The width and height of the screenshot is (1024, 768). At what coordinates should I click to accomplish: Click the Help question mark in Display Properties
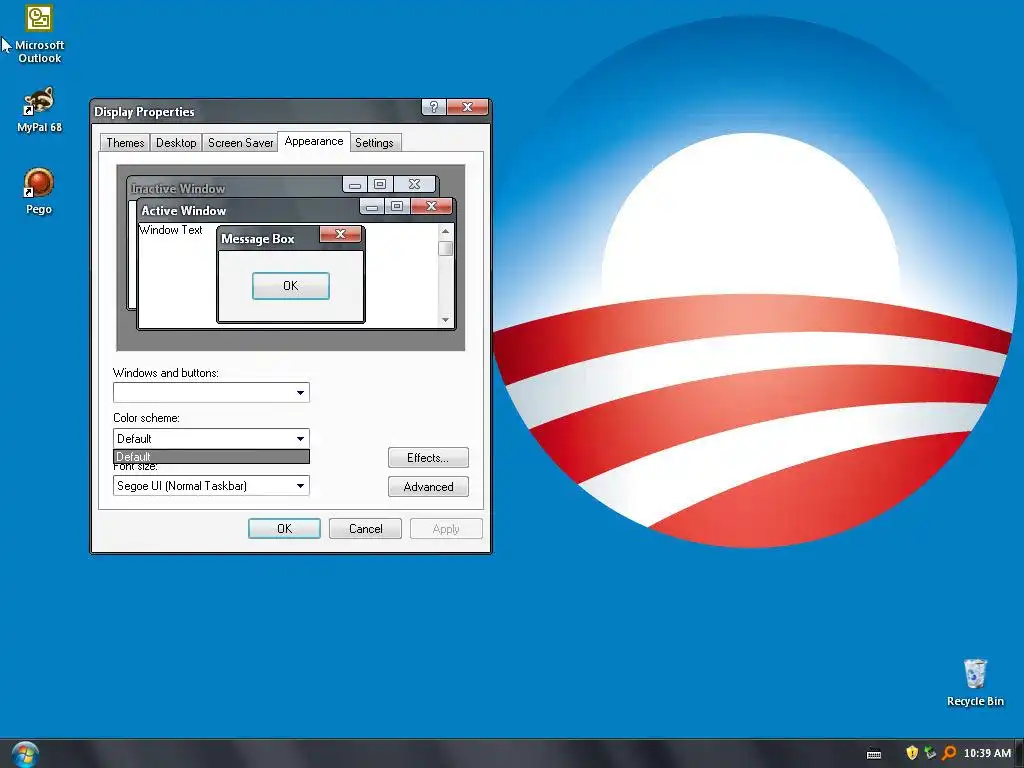click(434, 107)
